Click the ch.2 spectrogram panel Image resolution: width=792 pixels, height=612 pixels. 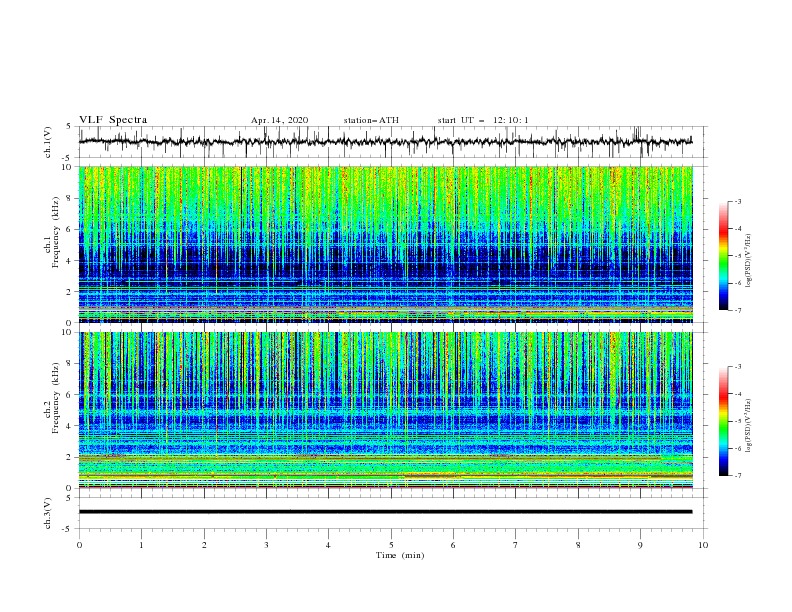pos(386,410)
